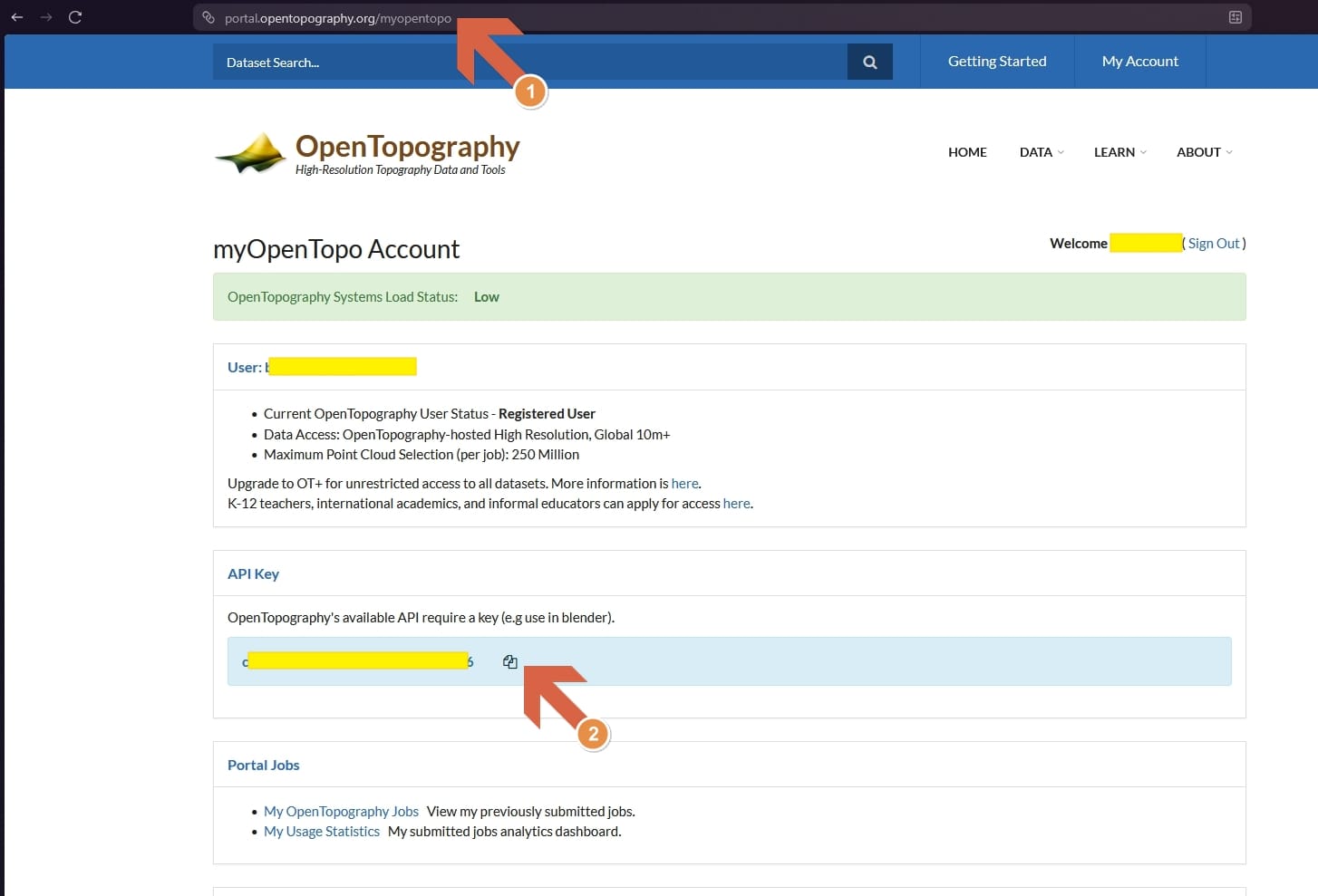The height and width of the screenshot is (896, 1318).
Task: Open the Getting Started tab
Action: 997,62
